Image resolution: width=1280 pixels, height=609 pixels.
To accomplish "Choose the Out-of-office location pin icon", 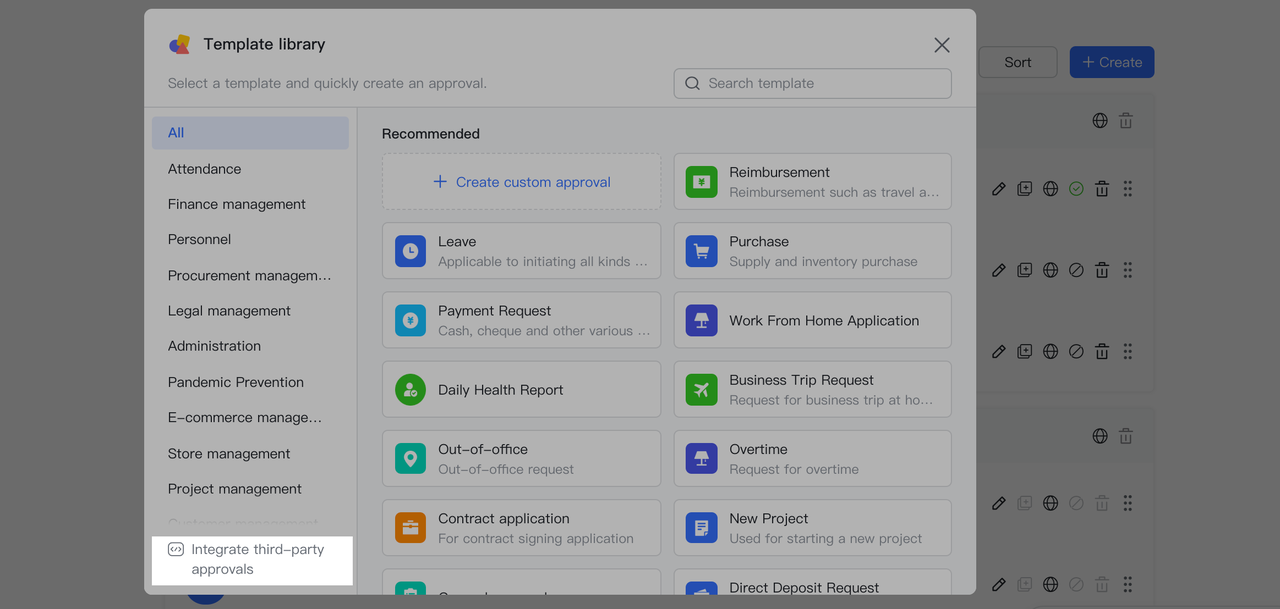I will tap(410, 459).
